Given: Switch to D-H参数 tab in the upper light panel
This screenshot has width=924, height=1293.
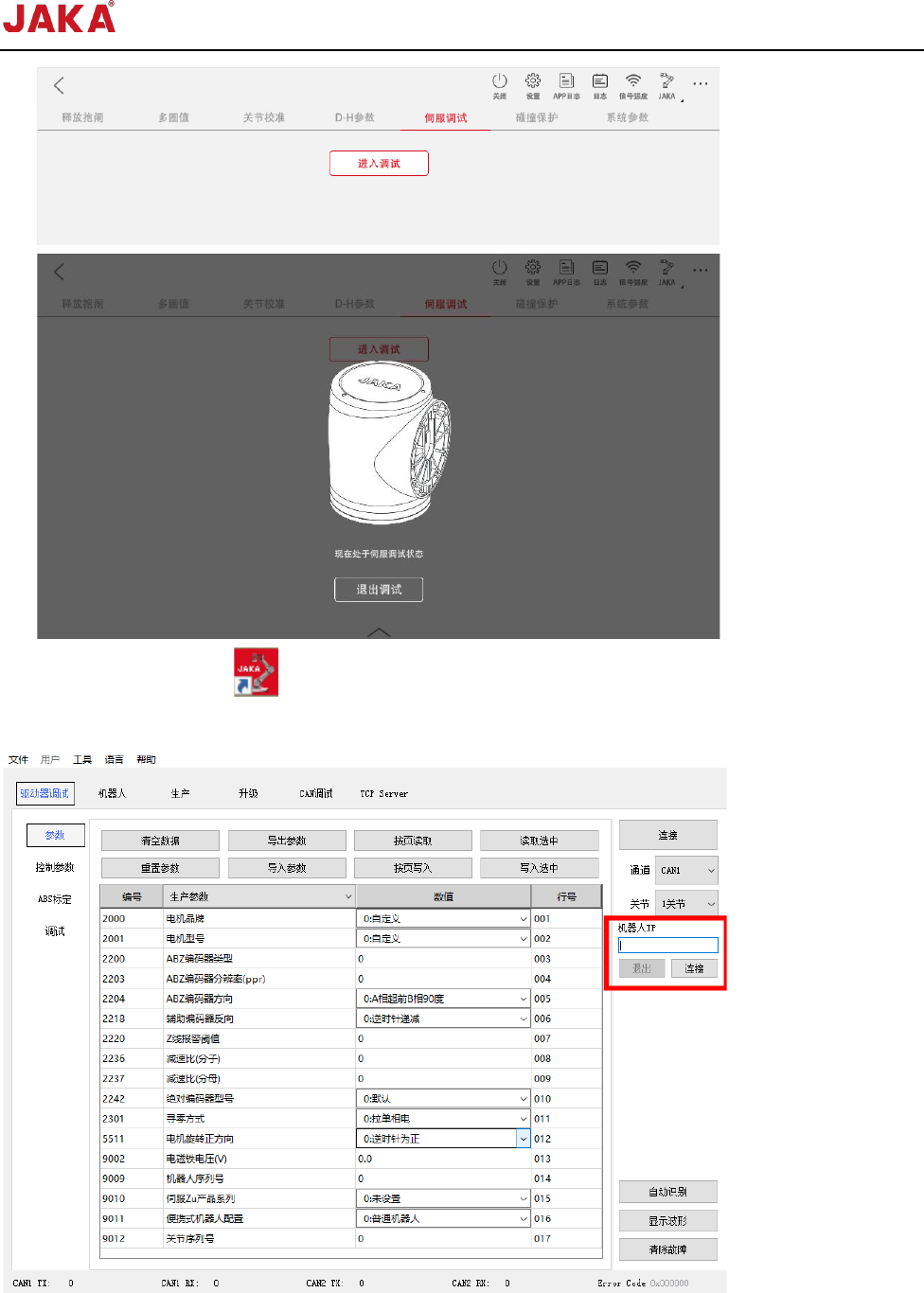Looking at the screenshot, I should [x=354, y=117].
